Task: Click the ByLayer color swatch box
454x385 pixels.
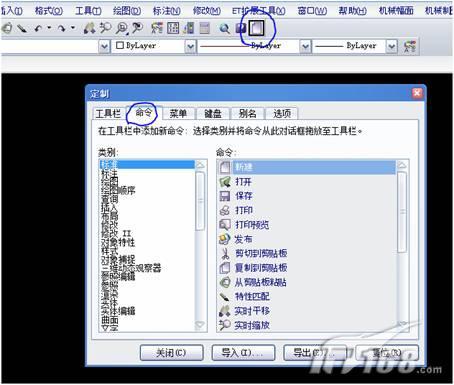Action: (120, 45)
